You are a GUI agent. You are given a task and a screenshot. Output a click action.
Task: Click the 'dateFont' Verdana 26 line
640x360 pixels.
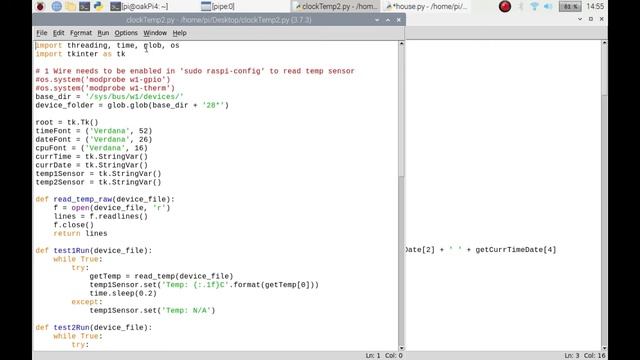pos(94,140)
